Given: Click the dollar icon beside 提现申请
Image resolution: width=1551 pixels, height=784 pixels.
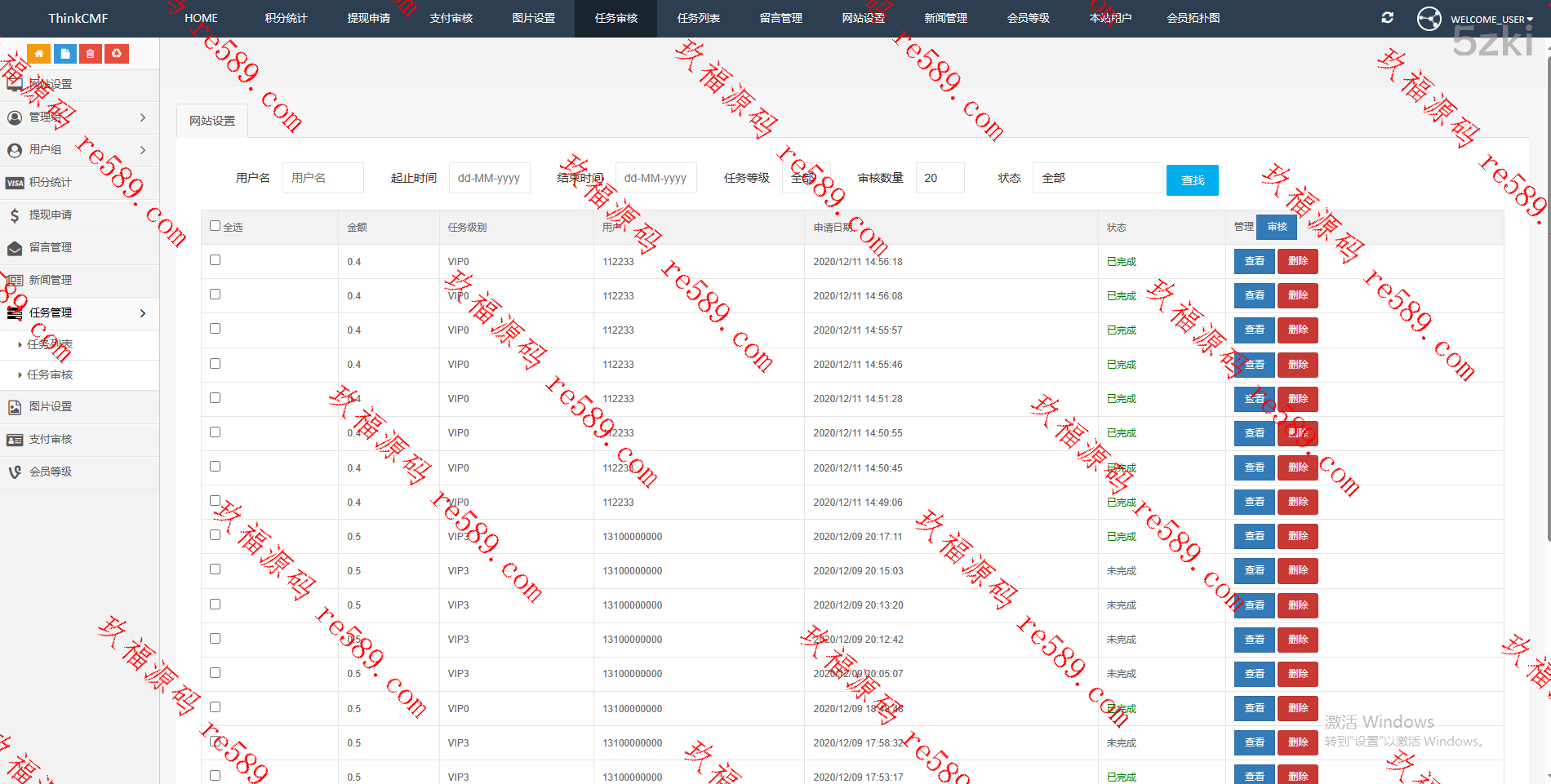Looking at the screenshot, I should click(15, 215).
